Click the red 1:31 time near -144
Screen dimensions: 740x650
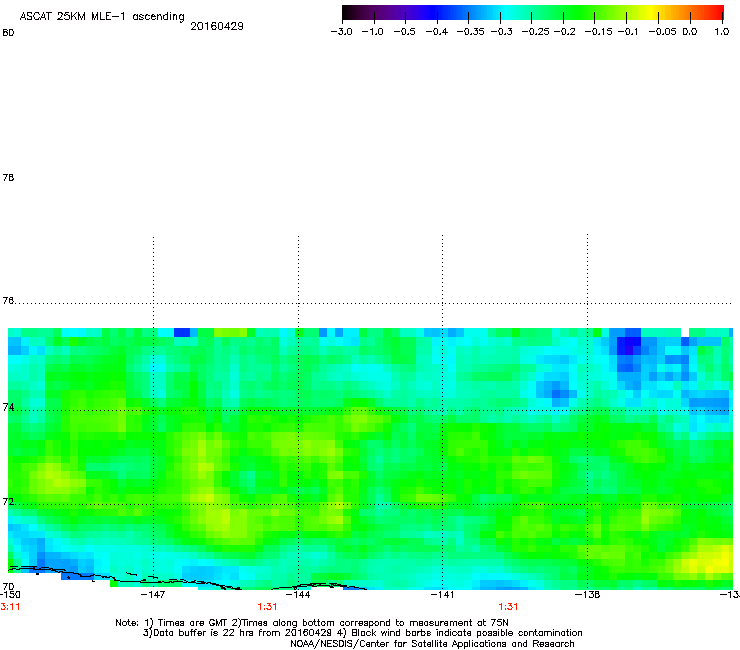(267, 607)
